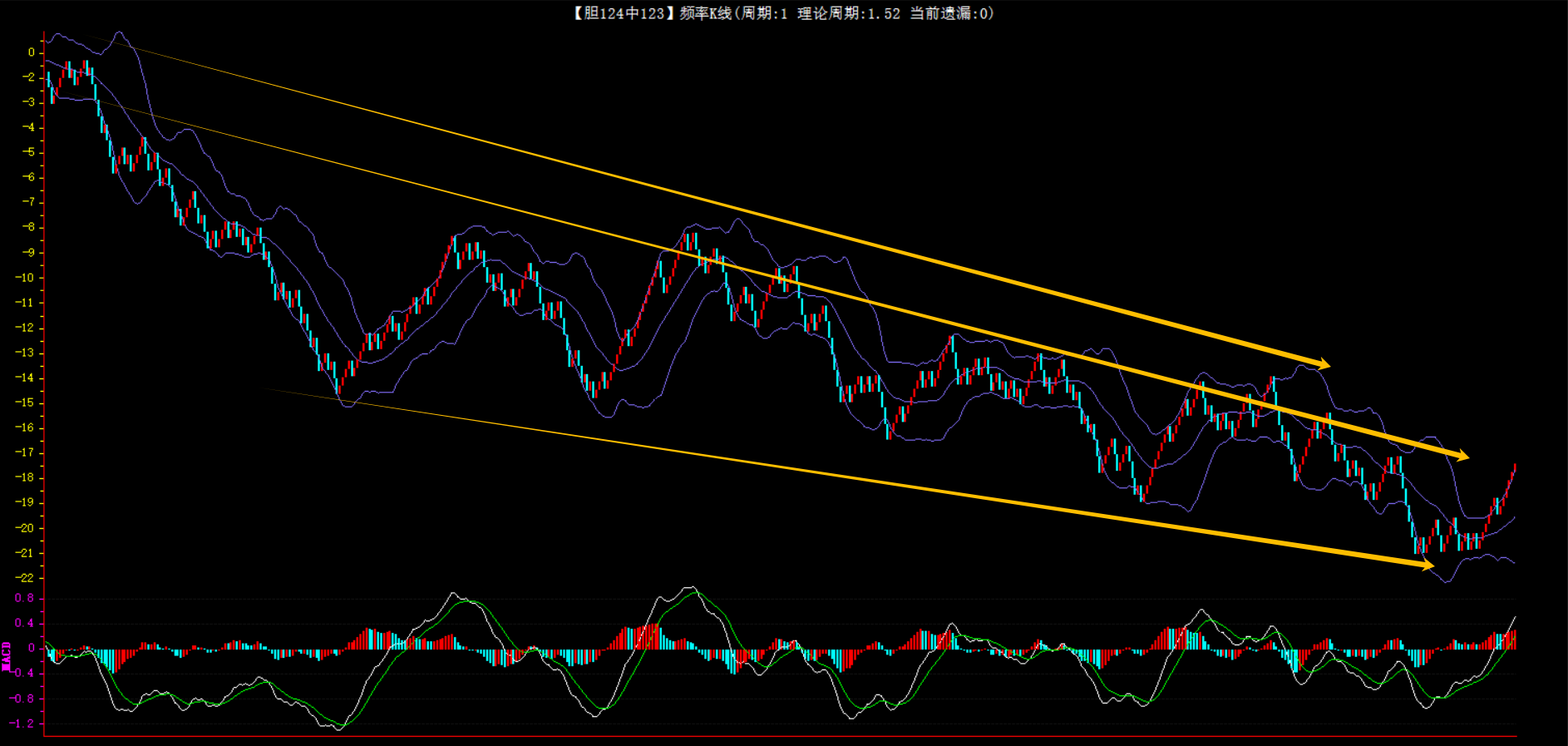Screen dimensions: 1568x746
Task: Click the vertical MACD indicator label
Action: tap(7, 655)
